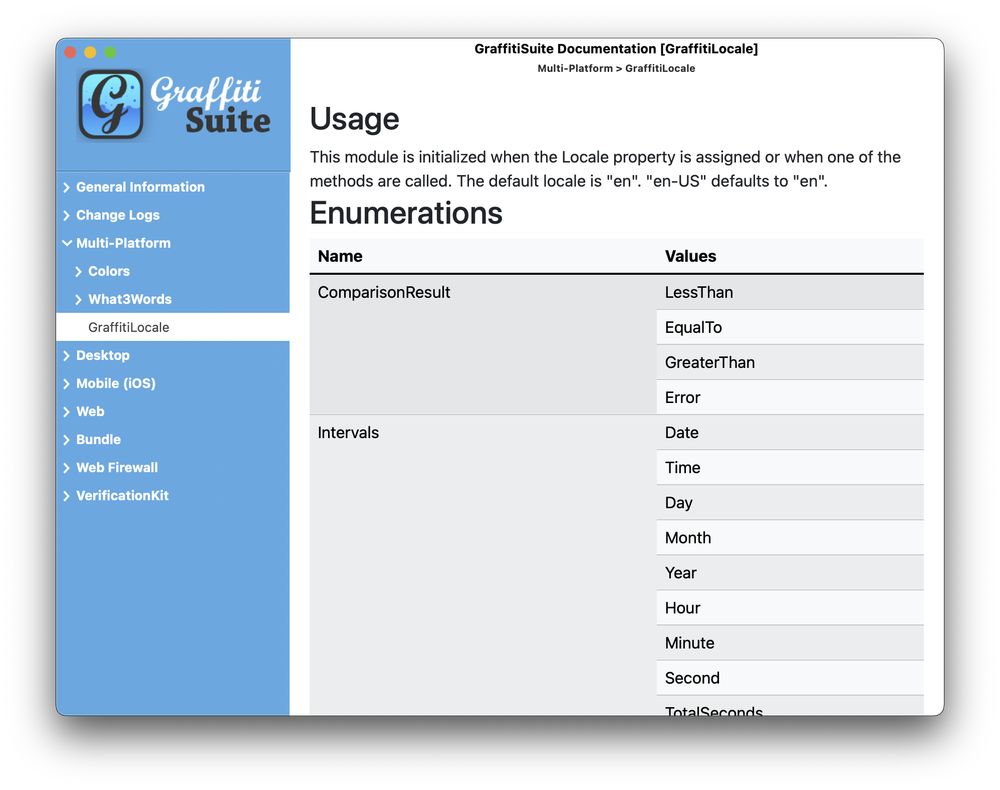This screenshot has width=1000, height=790.
Task: Open the VerificationKit sidebar section
Action: [122, 495]
